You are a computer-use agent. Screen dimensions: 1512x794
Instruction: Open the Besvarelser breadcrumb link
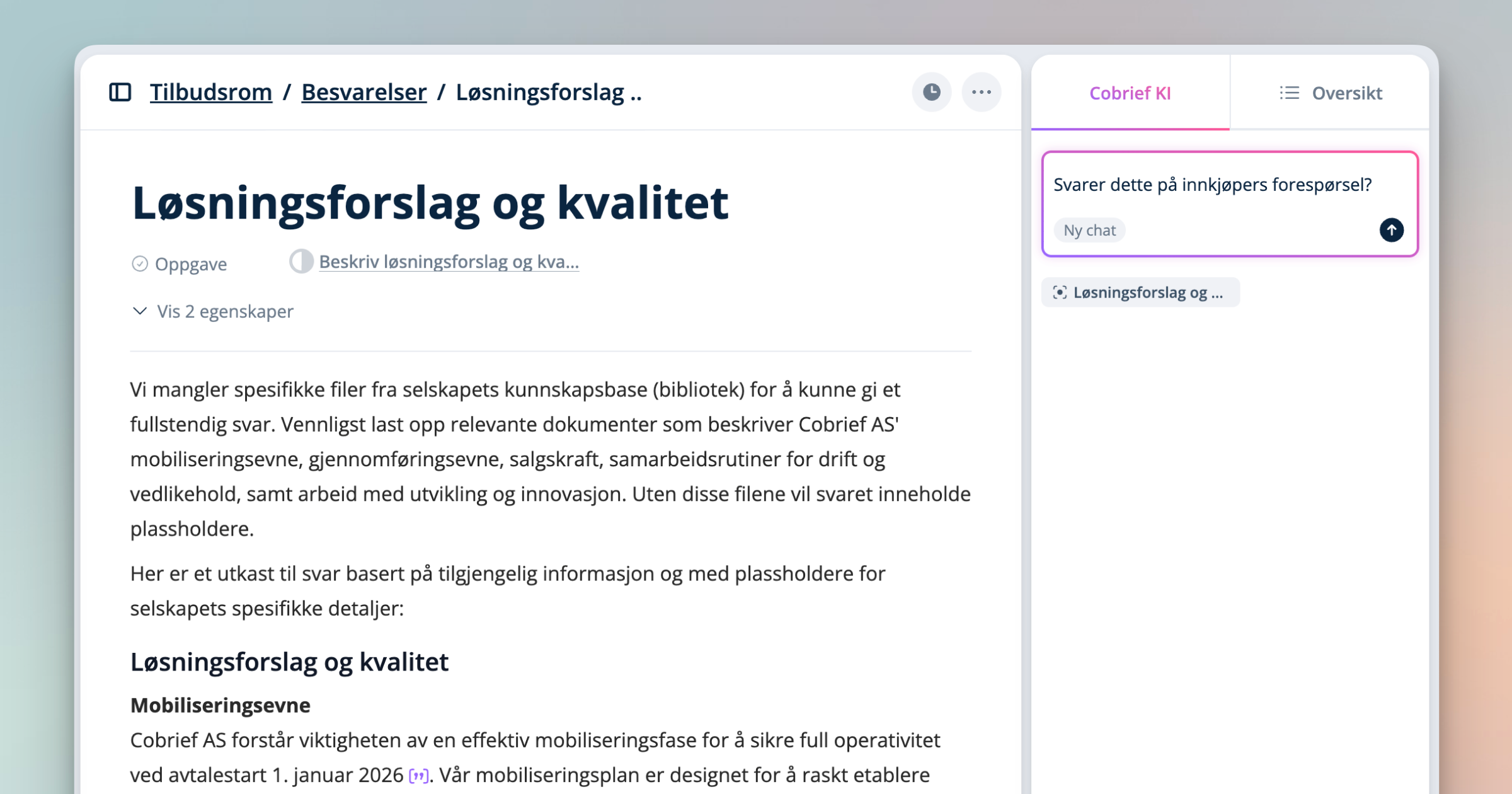364,92
